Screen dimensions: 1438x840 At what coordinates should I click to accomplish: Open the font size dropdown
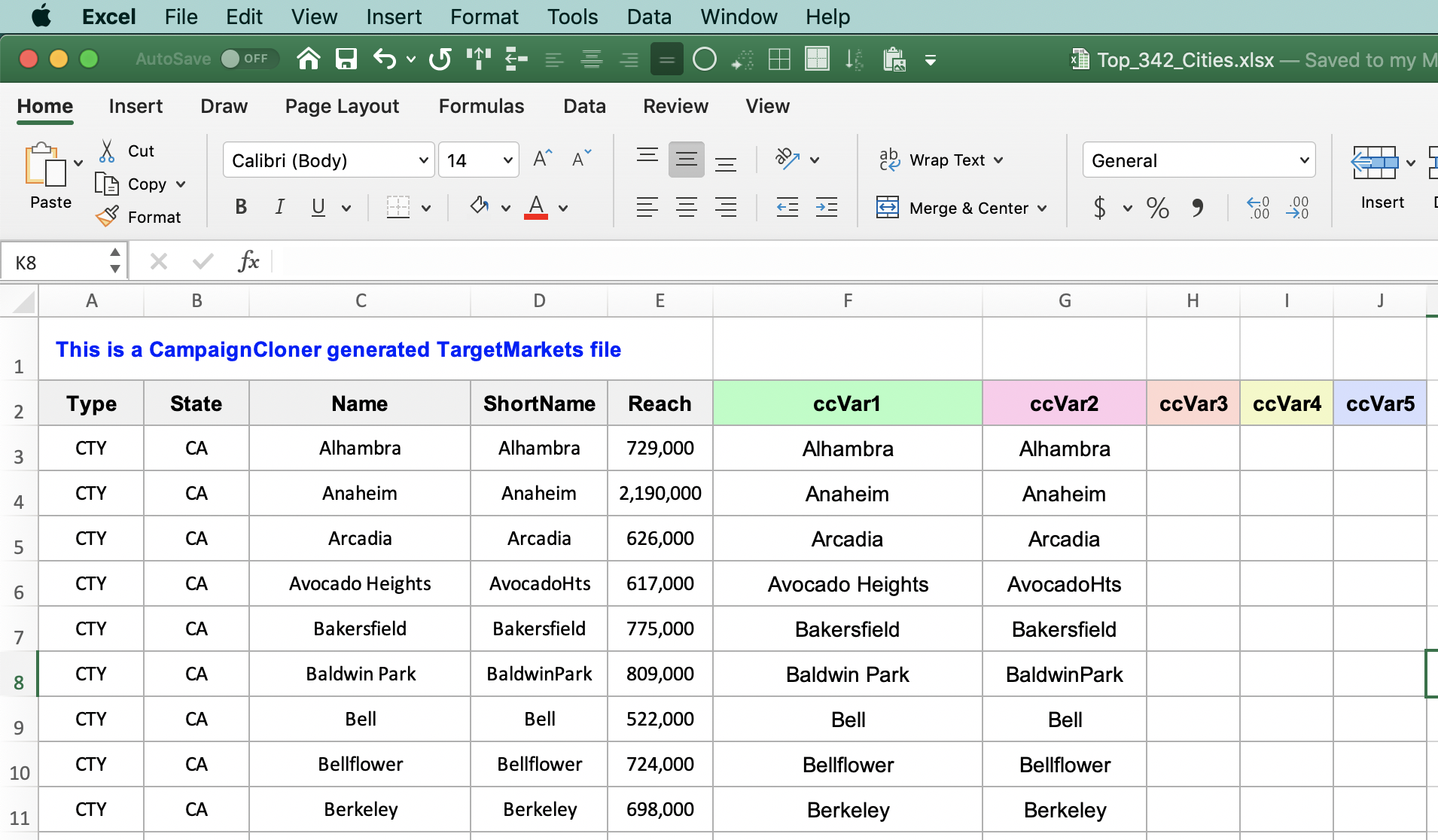[x=479, y=160]
